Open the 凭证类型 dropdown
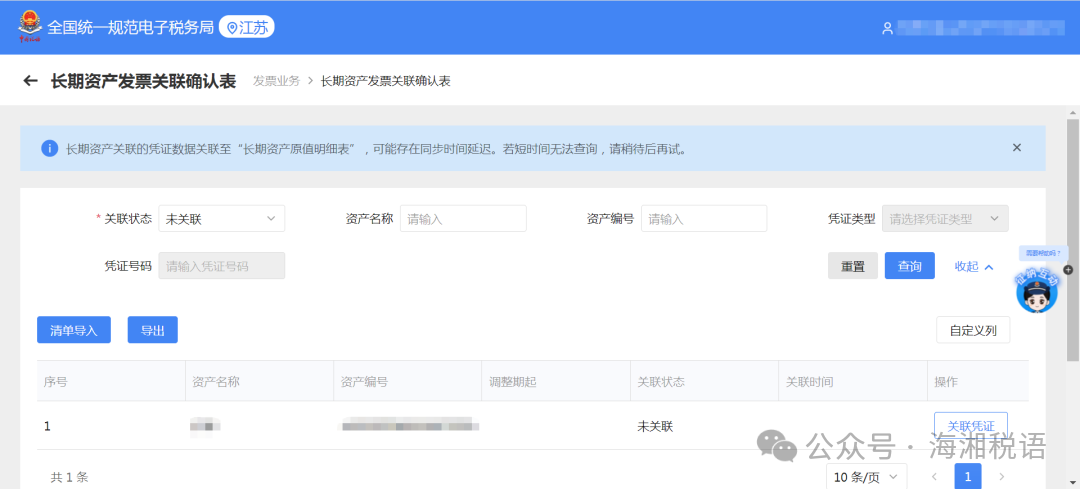 (944, 219)
